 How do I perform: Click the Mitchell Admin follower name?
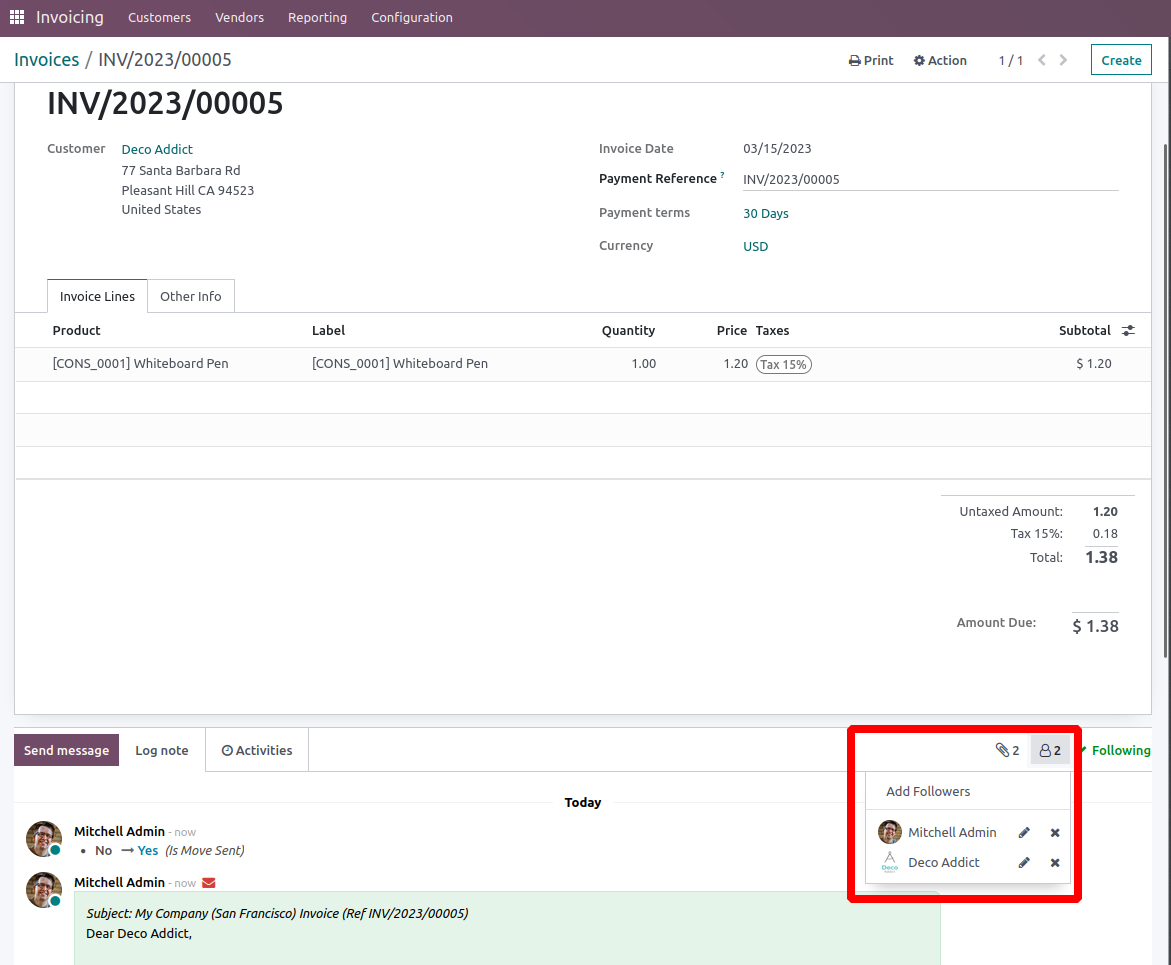click(x=952, y=832)
